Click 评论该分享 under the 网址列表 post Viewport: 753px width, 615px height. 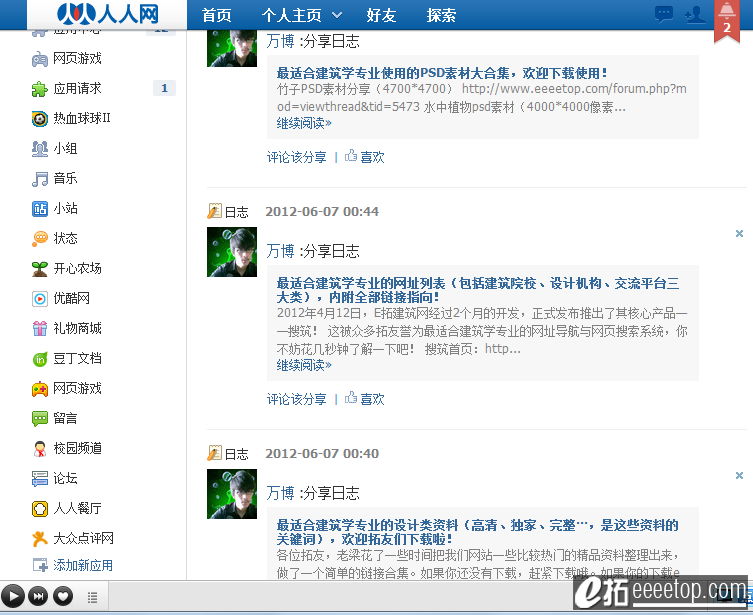point(296,399)
